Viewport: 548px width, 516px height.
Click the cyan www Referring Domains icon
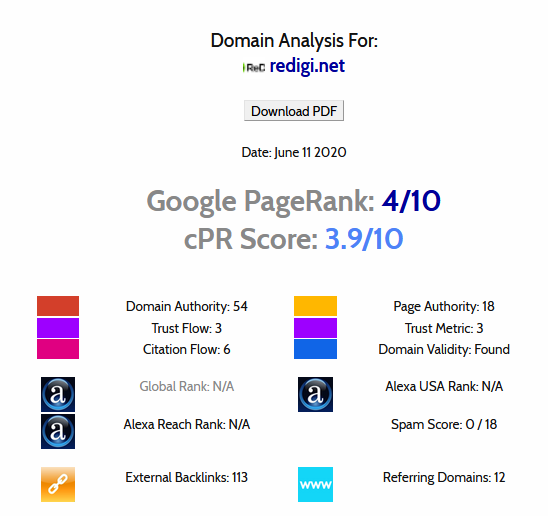point(315,485)
